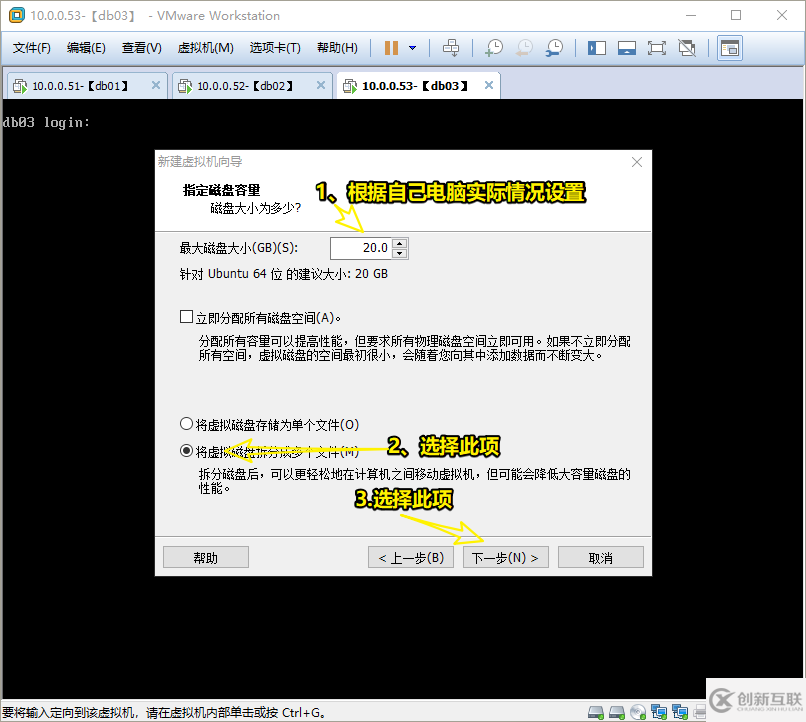Toggle the thumbnail bar view icon

627,48
